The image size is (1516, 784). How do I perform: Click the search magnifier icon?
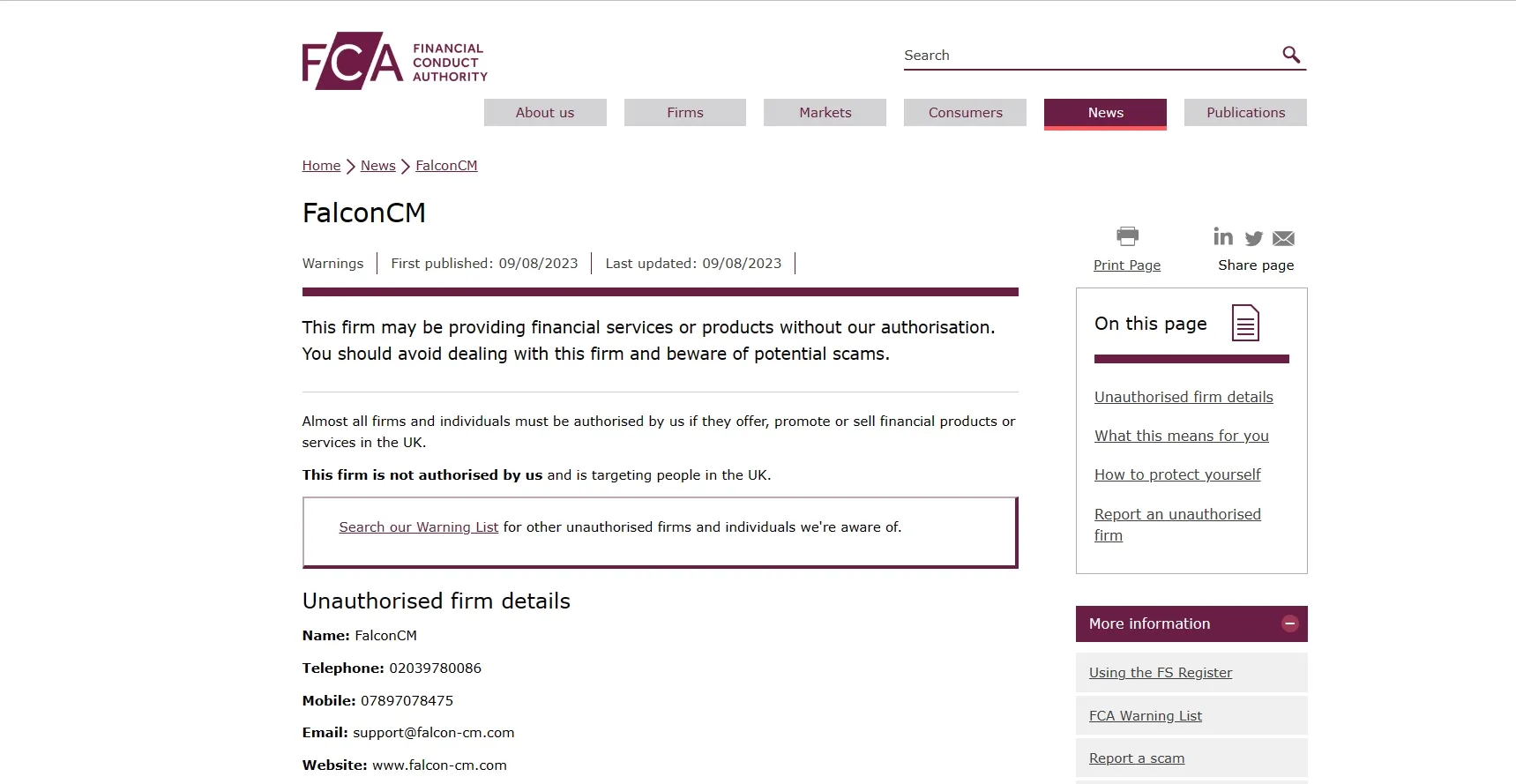click(1291, 55)
